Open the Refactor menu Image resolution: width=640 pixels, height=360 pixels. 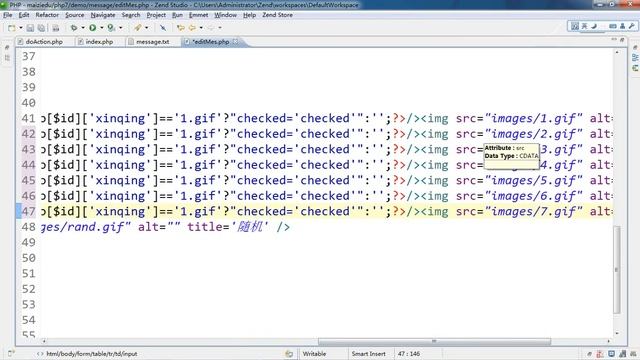47,15
